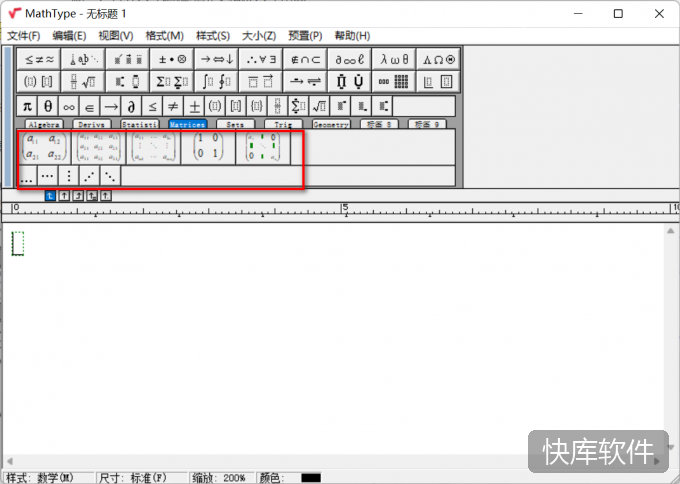Insert curly braces template from small bar
The height and width of the screenshot is (484, 680).
256,106
